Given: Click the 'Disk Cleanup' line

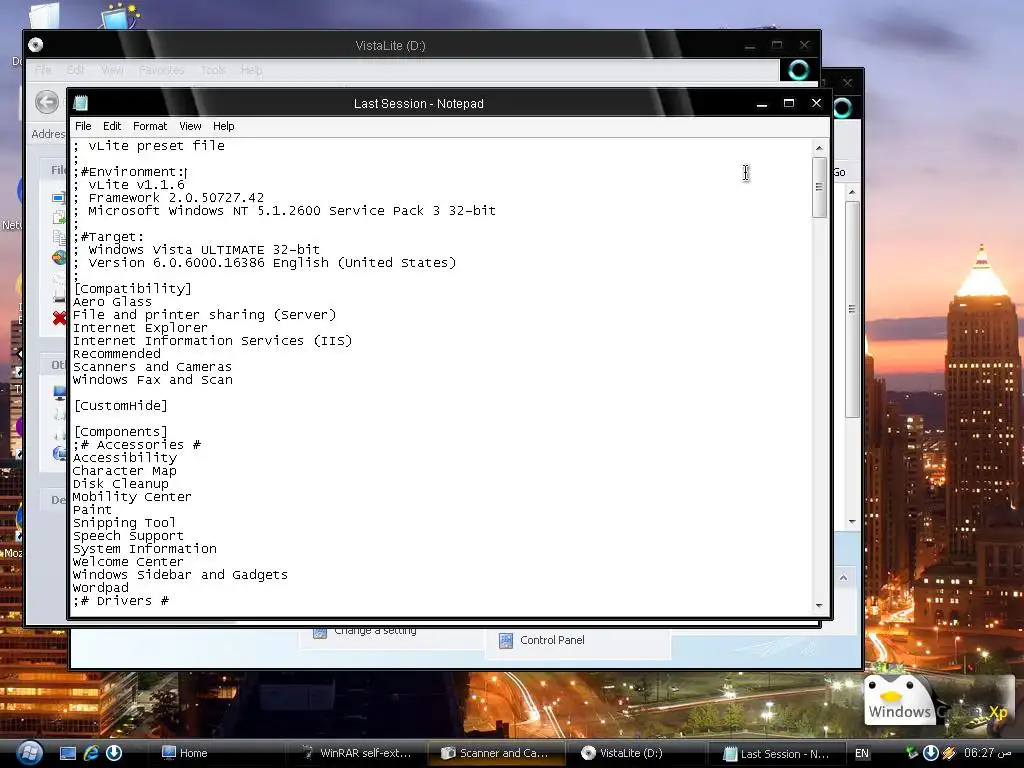Looking at the screenshot, I should [121, 484].
